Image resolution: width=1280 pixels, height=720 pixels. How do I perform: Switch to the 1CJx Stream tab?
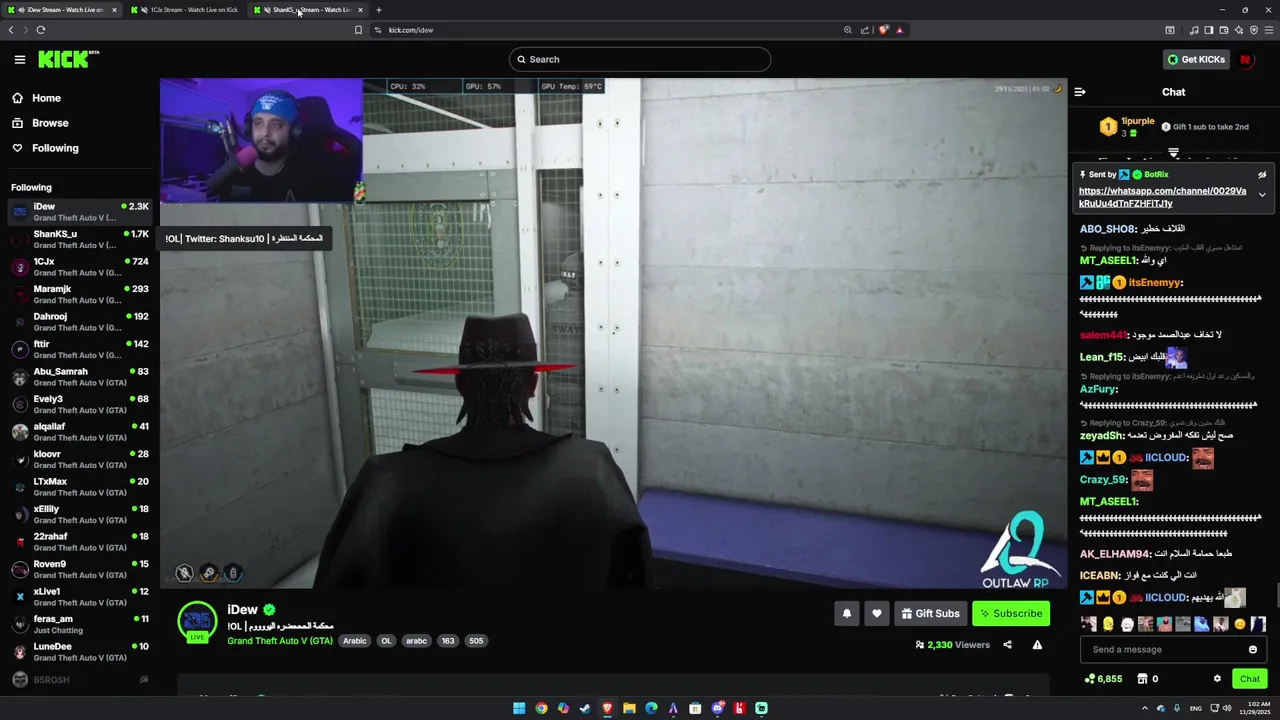[185, 10]
